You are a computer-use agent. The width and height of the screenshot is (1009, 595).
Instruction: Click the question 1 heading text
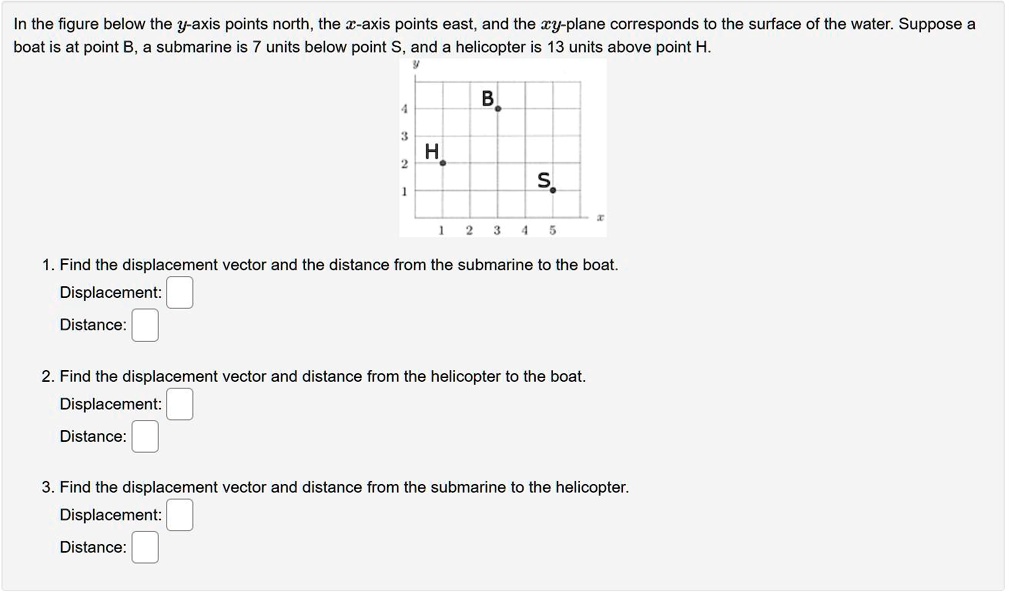click(330, 264)
